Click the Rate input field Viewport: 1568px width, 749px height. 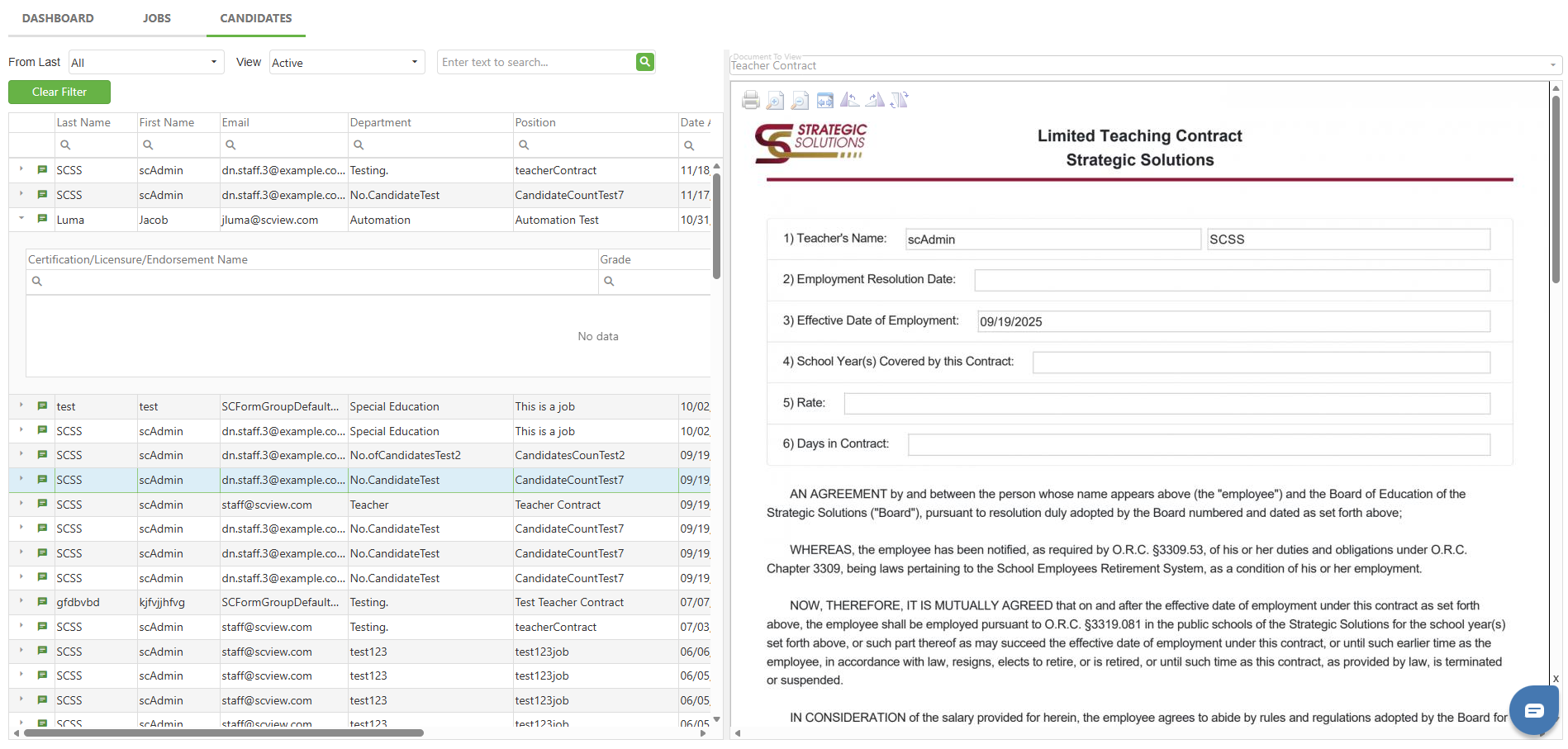(1167, 403)
